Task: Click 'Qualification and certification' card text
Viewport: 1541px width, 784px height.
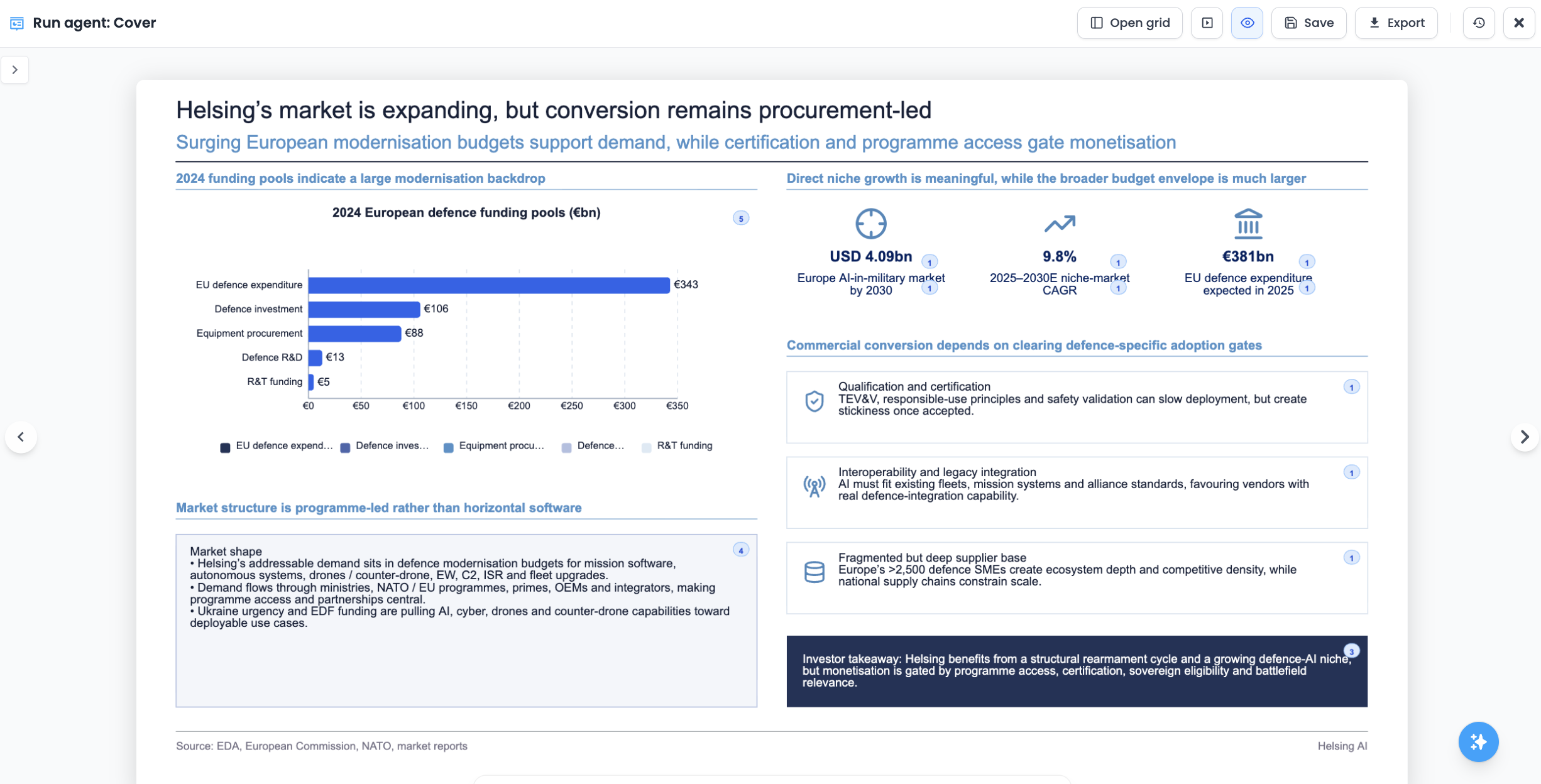Action: [x=1072, y=399]
